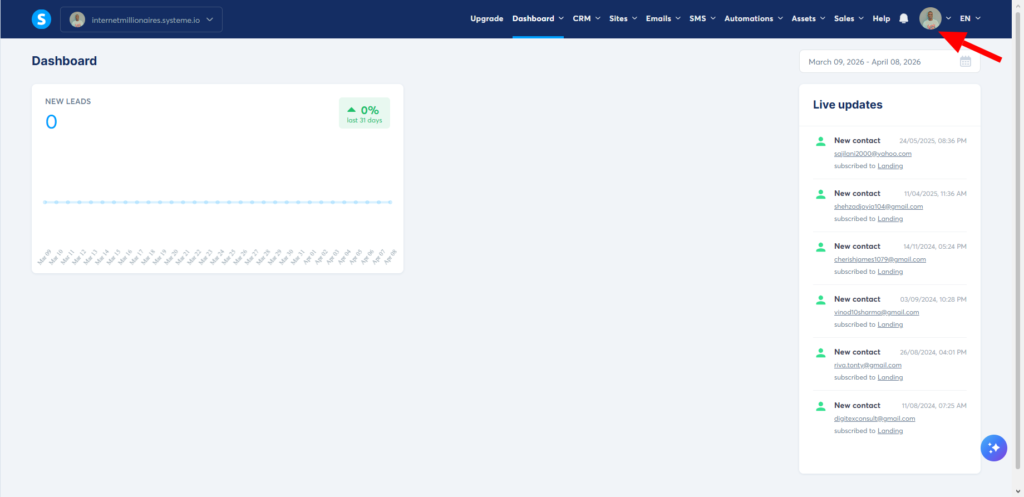Open the shehzadjovia104@gmail.com contact link

coord(878,206)
